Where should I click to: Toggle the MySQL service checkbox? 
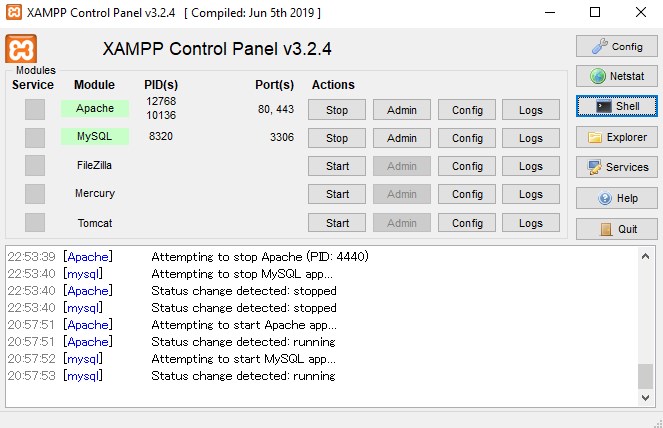(35, 137)
